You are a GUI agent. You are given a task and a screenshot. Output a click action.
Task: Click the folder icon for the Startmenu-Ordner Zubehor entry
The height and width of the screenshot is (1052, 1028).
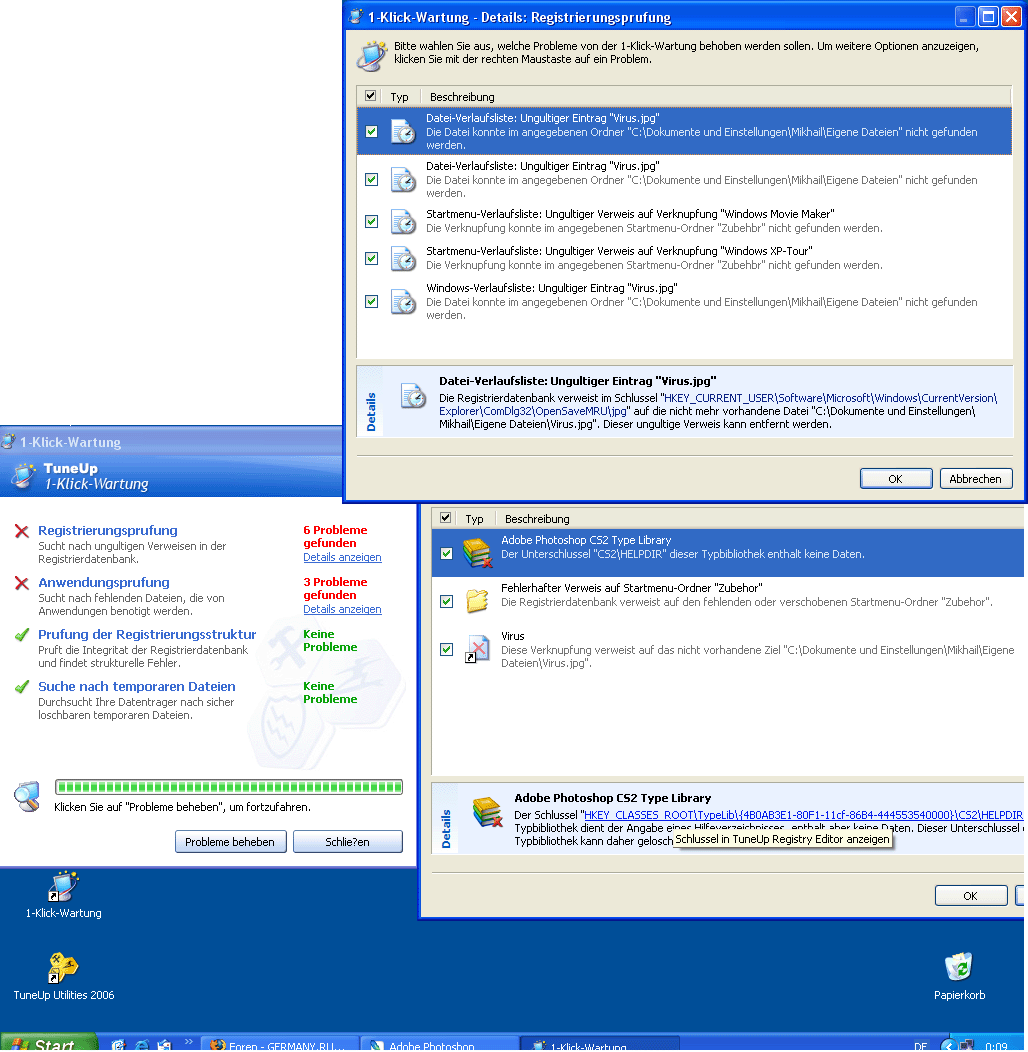click(478, 601)
